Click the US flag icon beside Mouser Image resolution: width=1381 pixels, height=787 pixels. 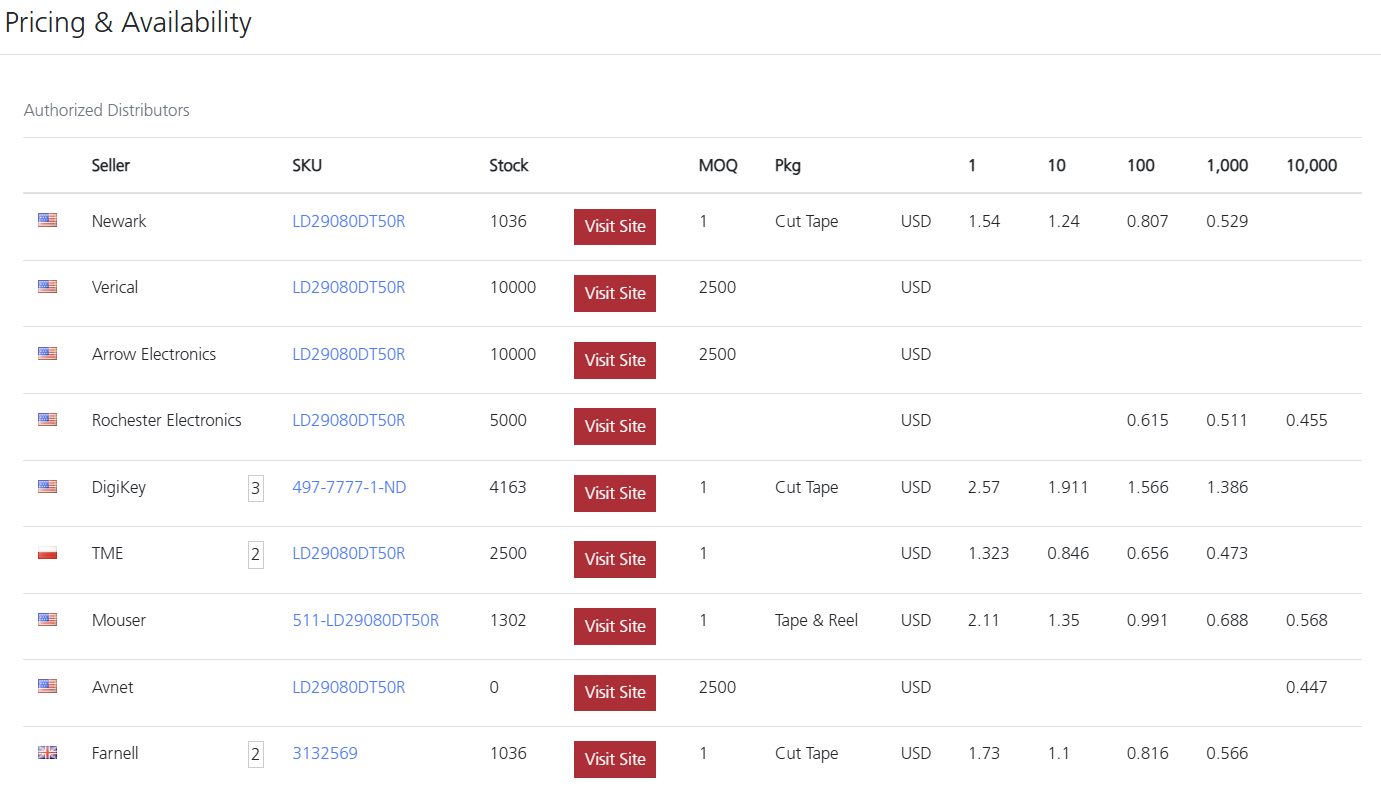[47, 620]
